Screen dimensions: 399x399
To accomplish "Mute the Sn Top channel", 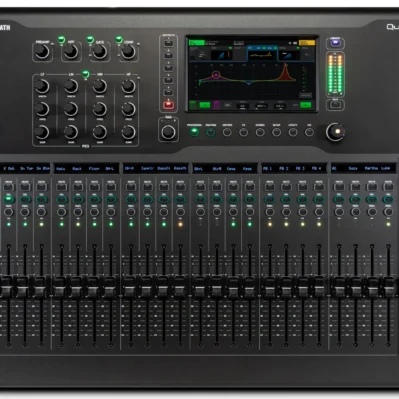I will click(25, 186).
